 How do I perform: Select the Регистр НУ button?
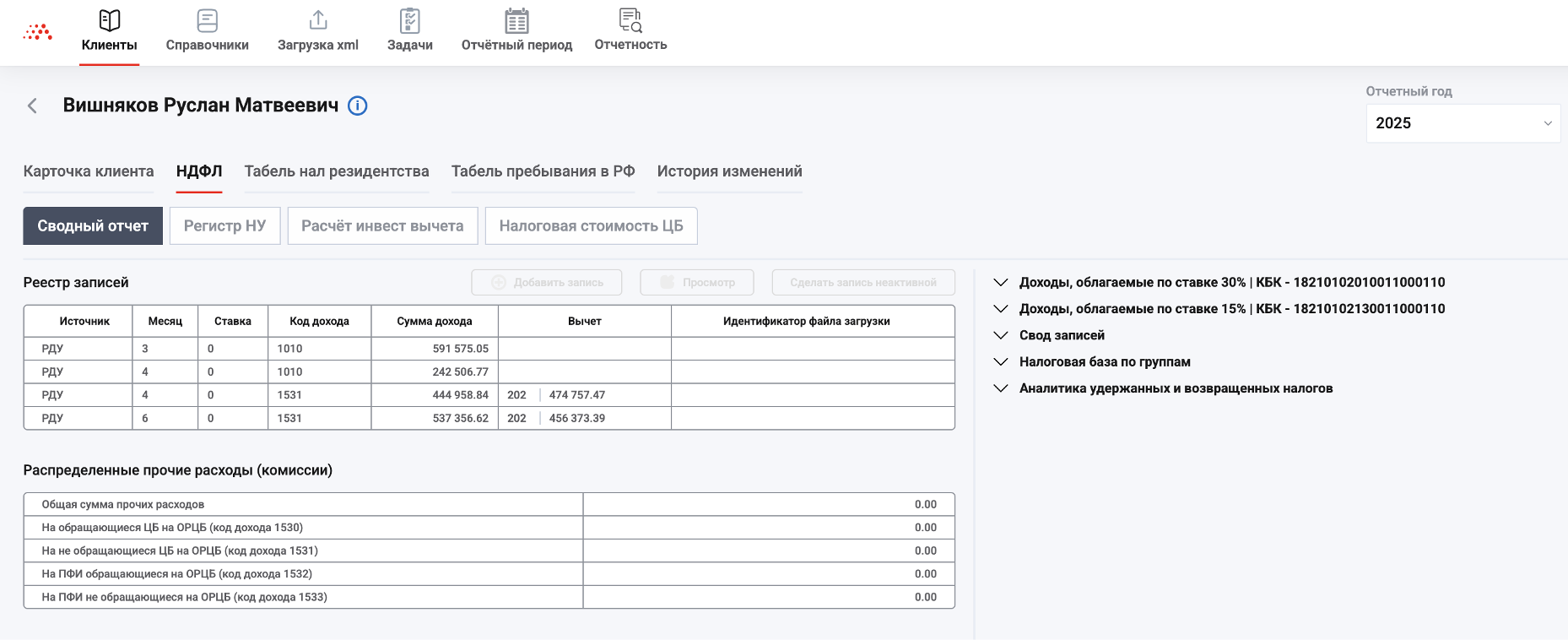coord(224,226)
